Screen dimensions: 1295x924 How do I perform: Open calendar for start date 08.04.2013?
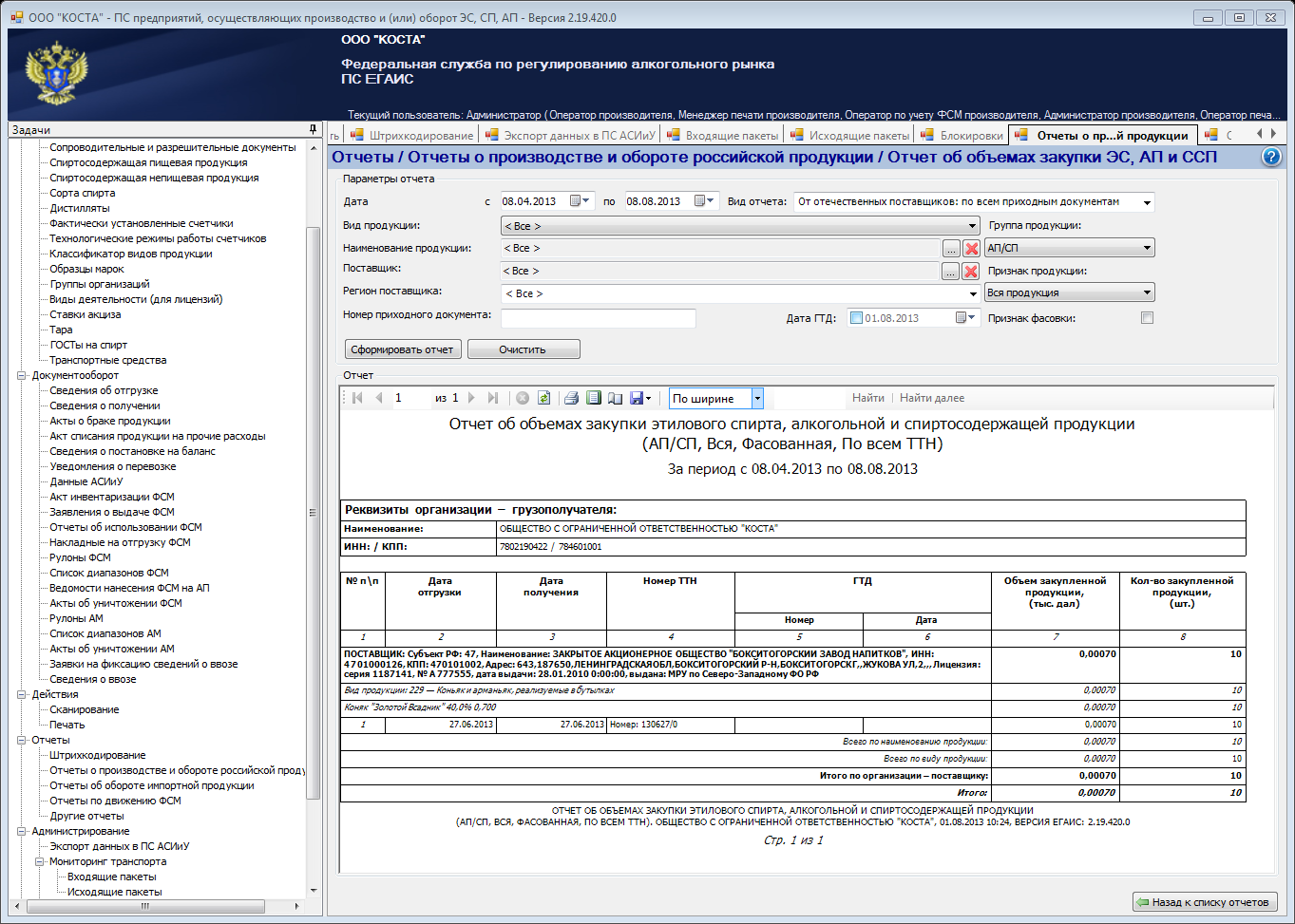click(x=580, y=201)
